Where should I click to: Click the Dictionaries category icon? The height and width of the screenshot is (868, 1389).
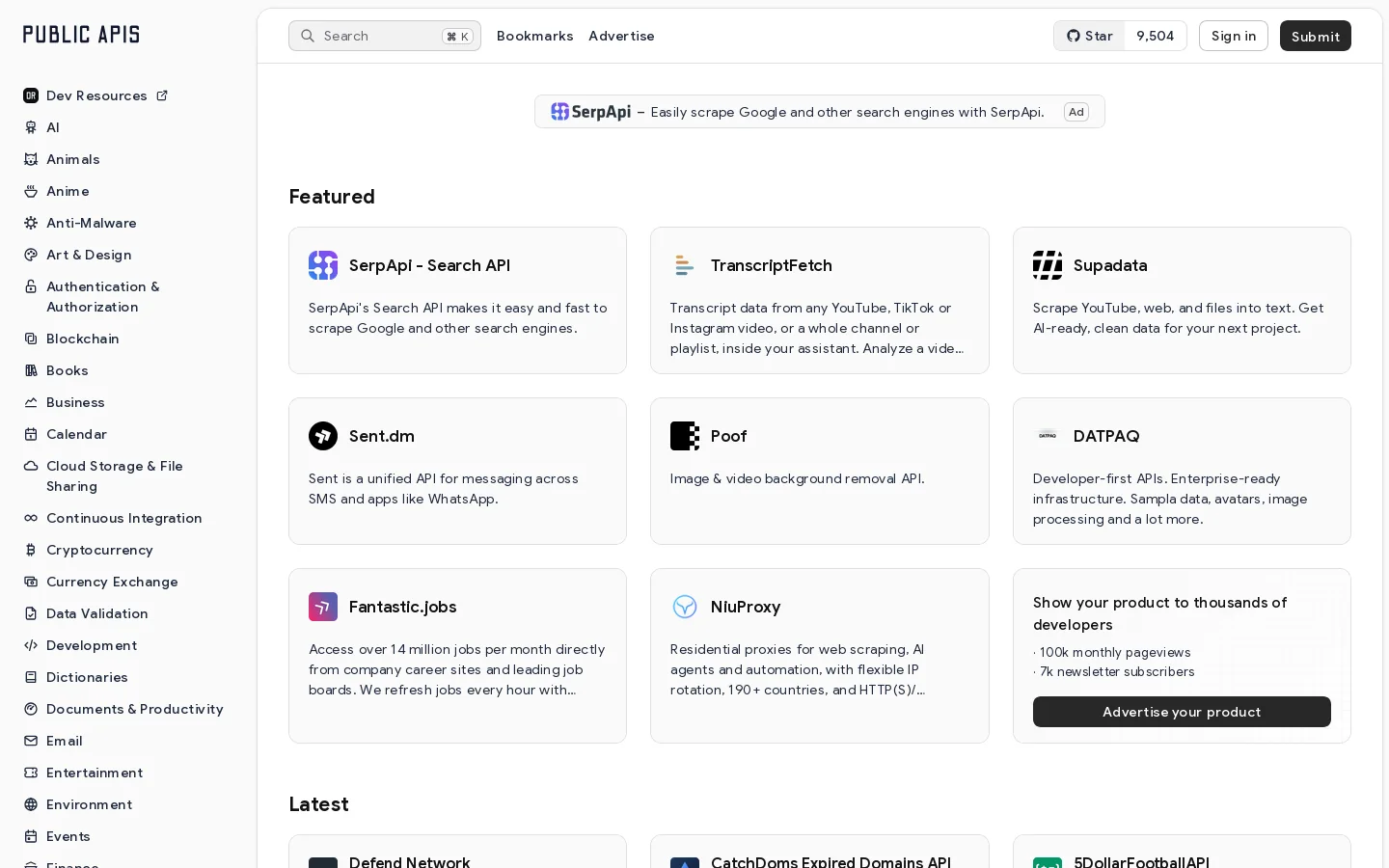coord(31,677)
